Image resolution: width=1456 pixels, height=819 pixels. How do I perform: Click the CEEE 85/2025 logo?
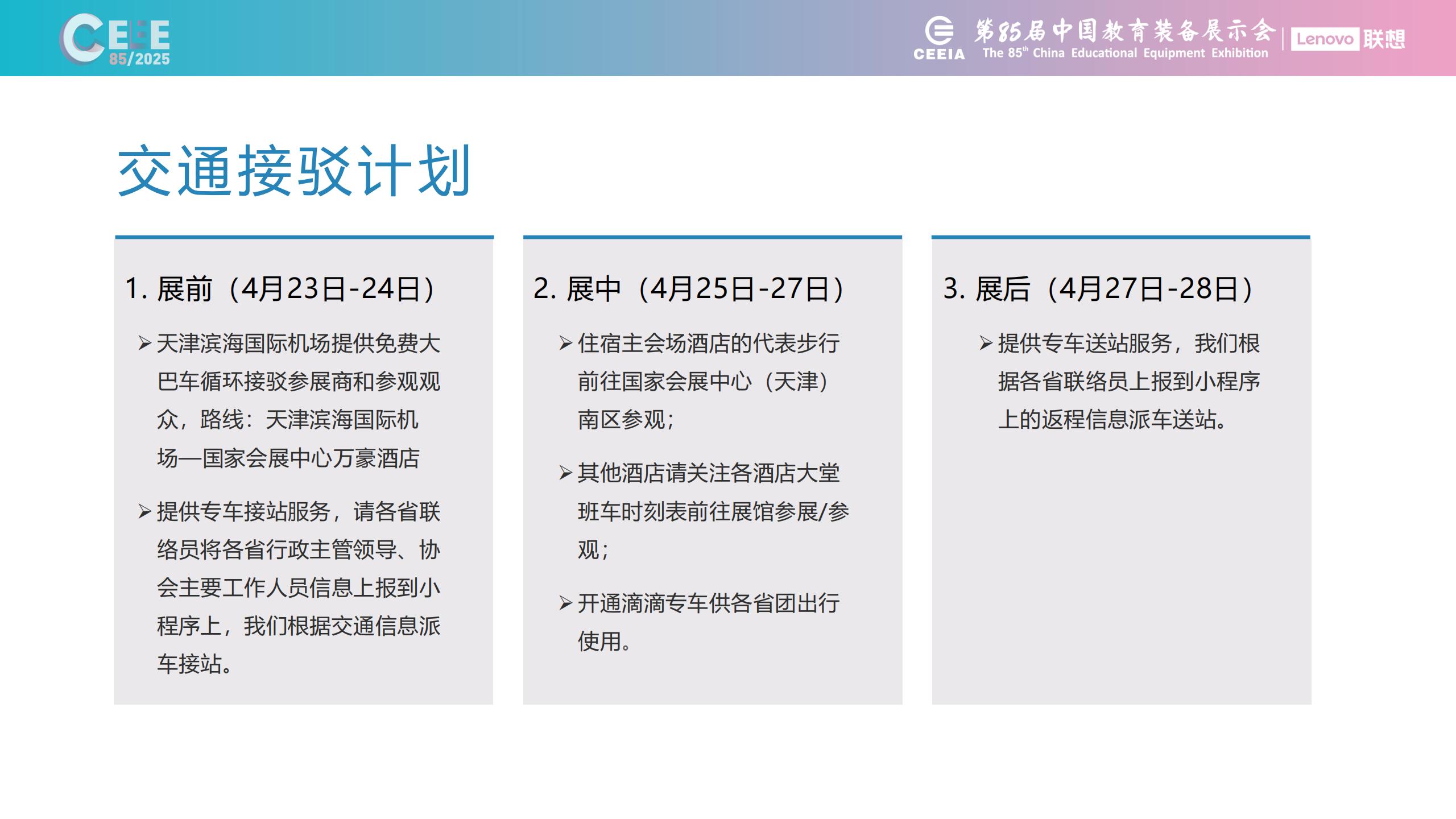pos(115,39)
